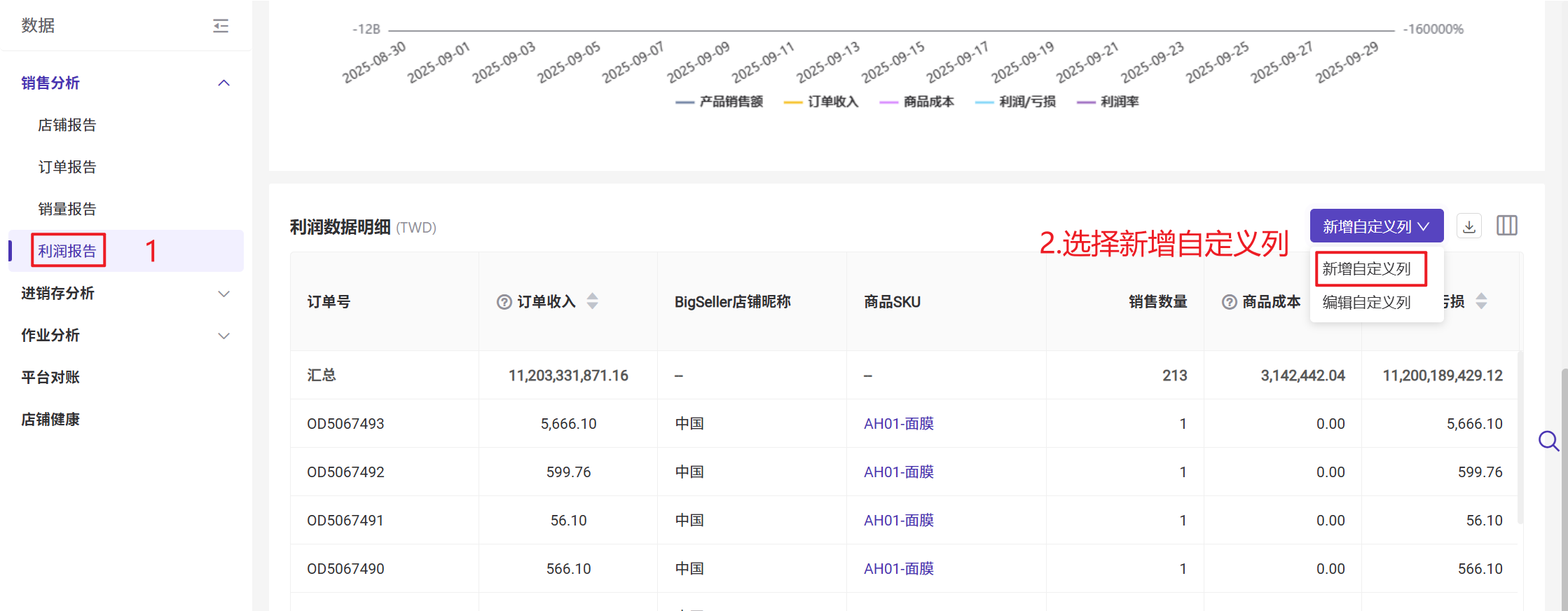The image size is (1568, 611).
Task: Collapse the 销售分析 menu section
Action: click(223, 83)
